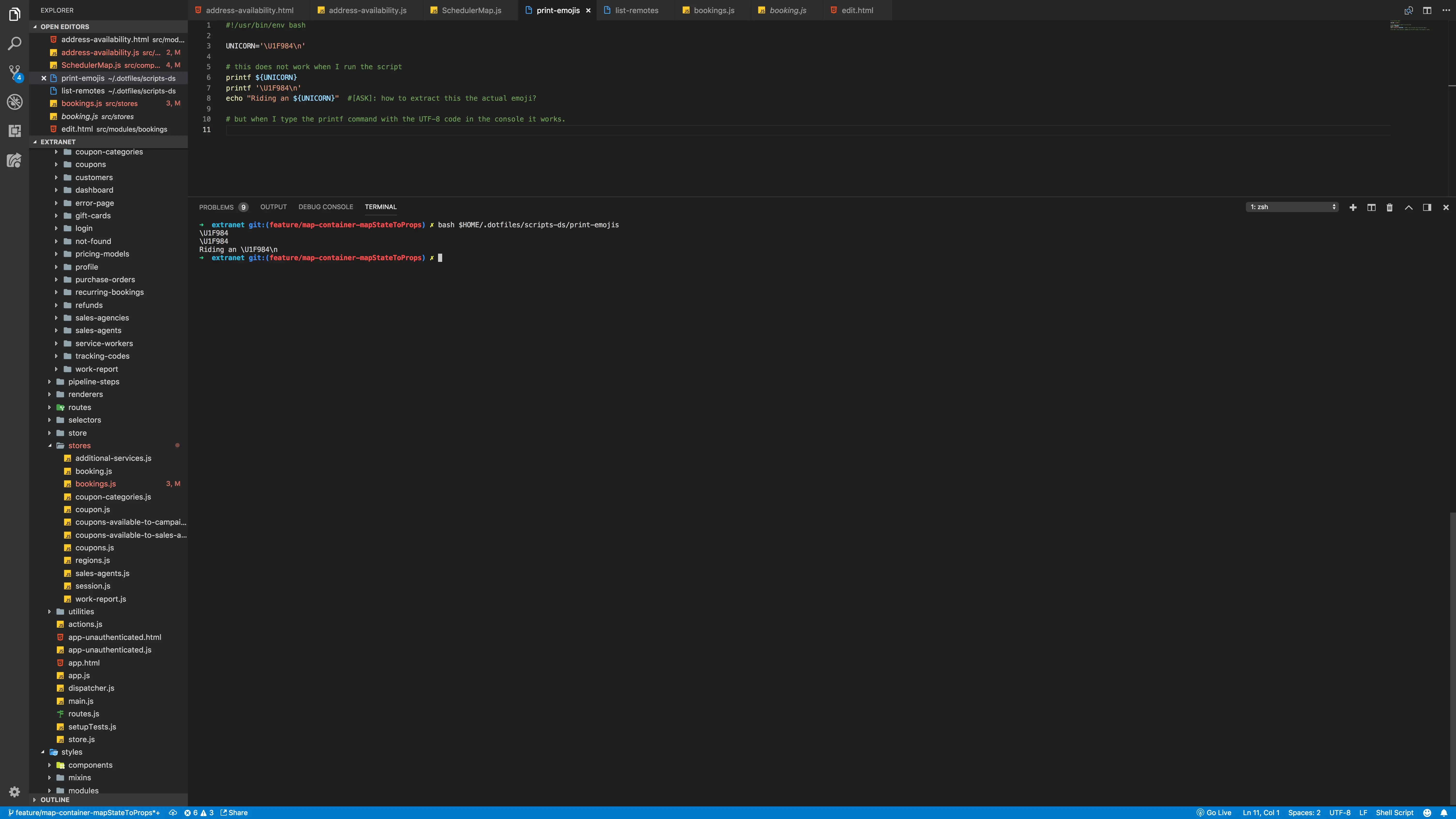Select the 1: zsh terminal dropdown
This screenshot has height=819, width=1456.
pos(1292,207)
